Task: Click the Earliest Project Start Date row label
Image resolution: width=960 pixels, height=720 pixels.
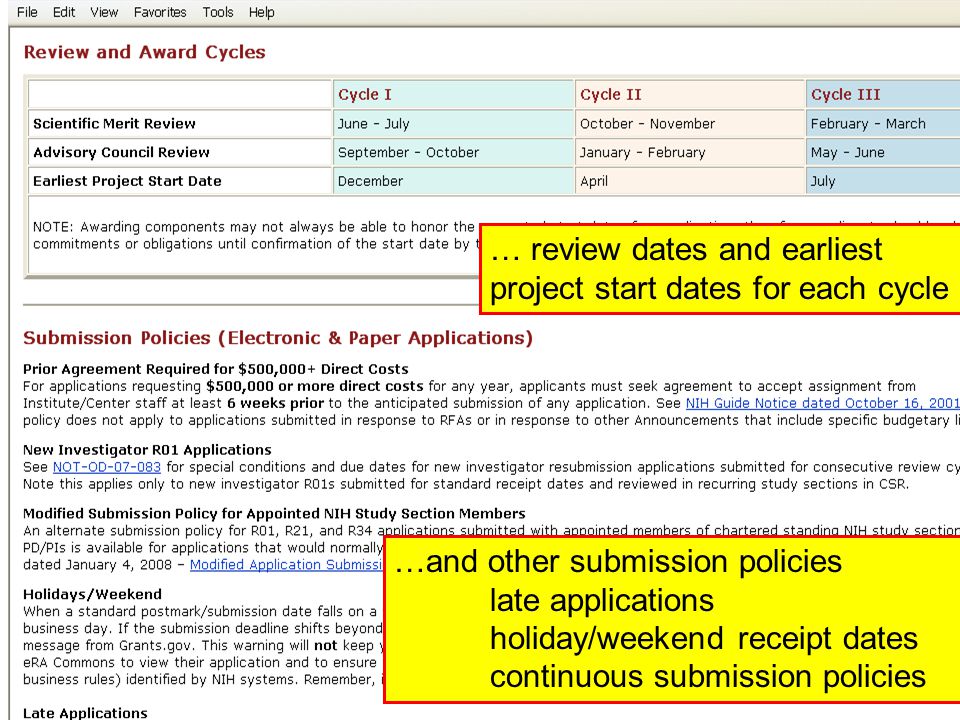Action: [127, 181]
